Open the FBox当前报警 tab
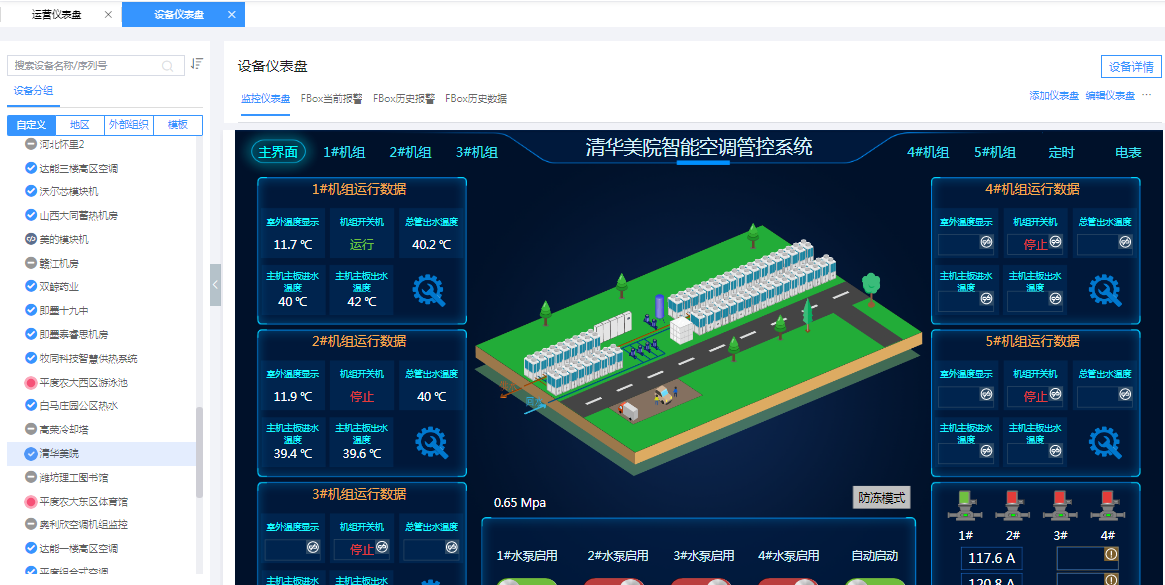The image size is (1165, 585). coord(331,98)
